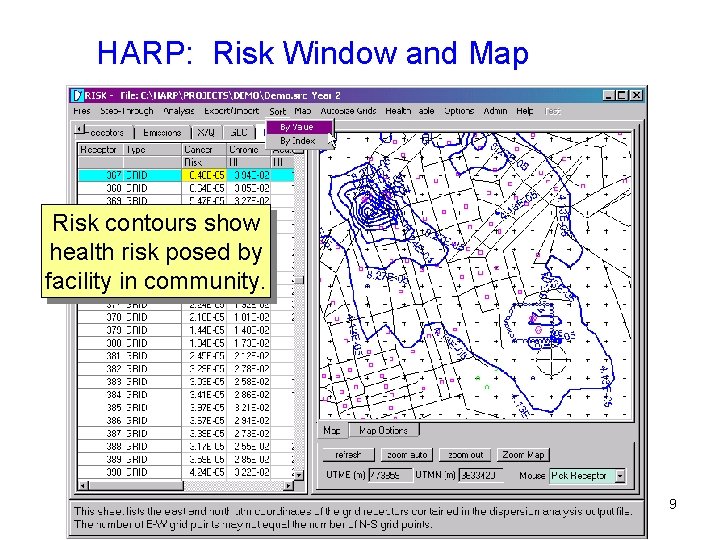Switch to the X/Q tab
This screenshot has height=540, width=720.
(x=206, y=133)
